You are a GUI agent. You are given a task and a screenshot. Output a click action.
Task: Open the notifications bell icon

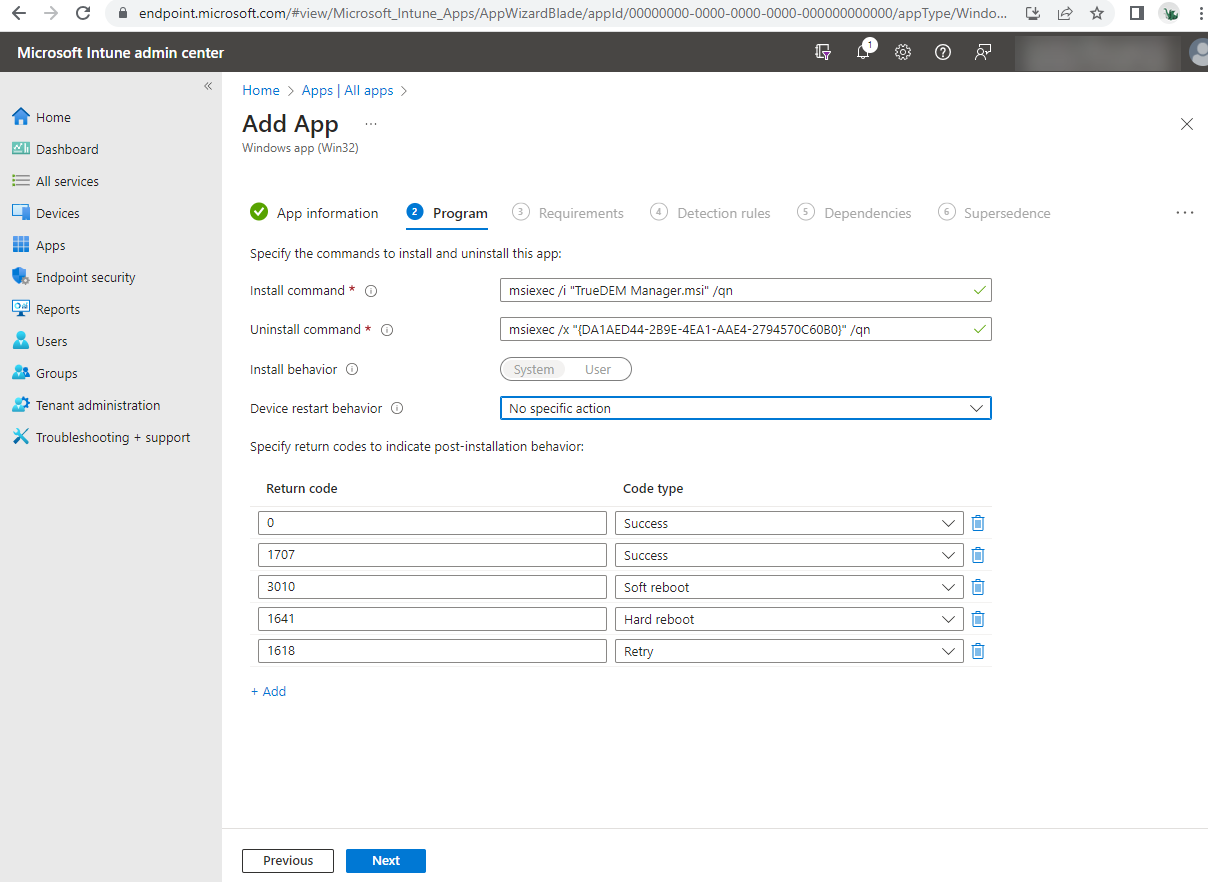pos(863,53)
